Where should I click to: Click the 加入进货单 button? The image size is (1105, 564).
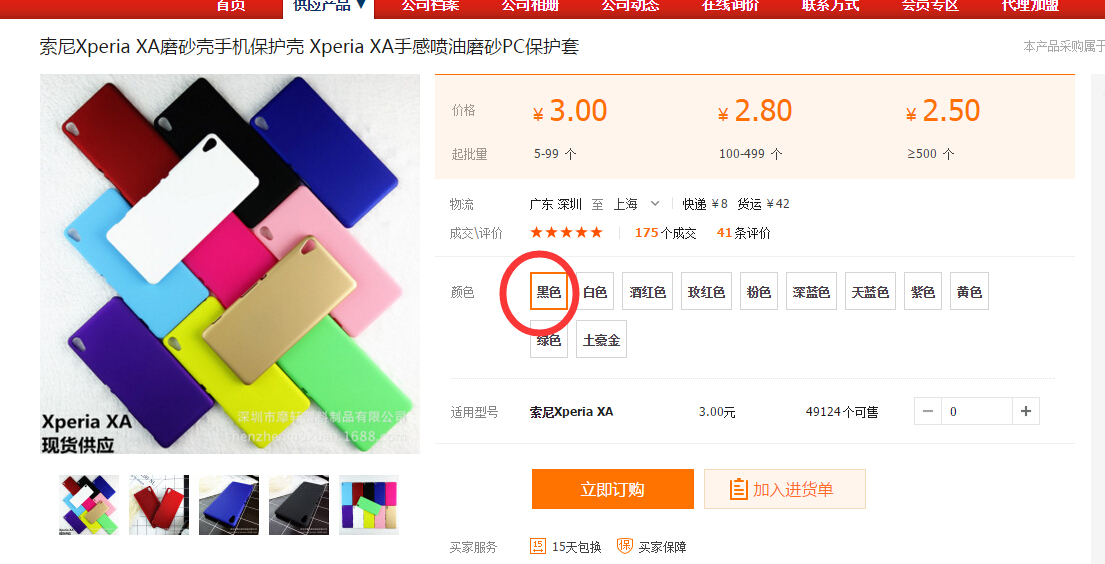point(784,489)
